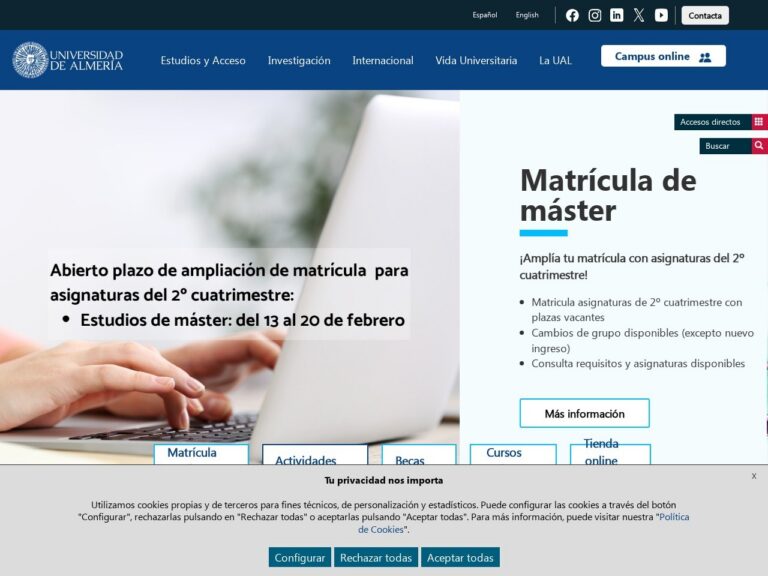Open the Investigación menu
Viewport: 768px width, 576px height.
(299, 60)
